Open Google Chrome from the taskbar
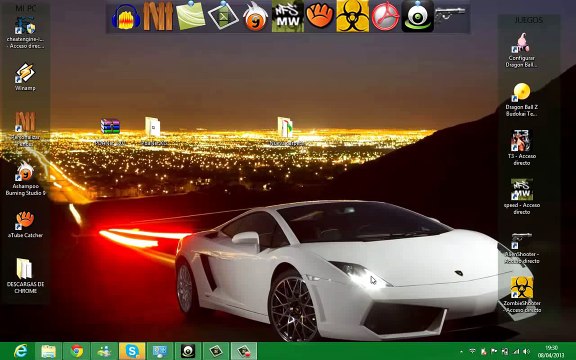The height and width of the screenshot is (360, 576). (x=76, y=351)
